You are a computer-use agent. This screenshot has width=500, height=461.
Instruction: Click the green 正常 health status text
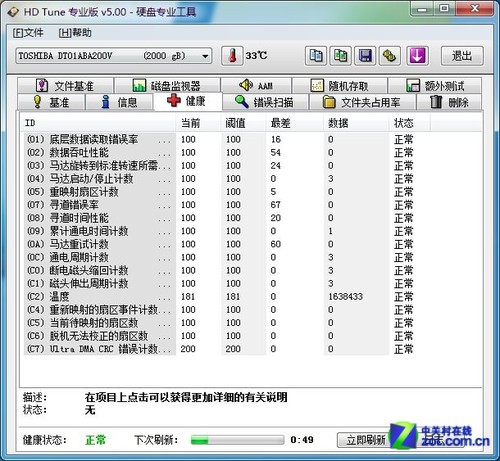95,440
